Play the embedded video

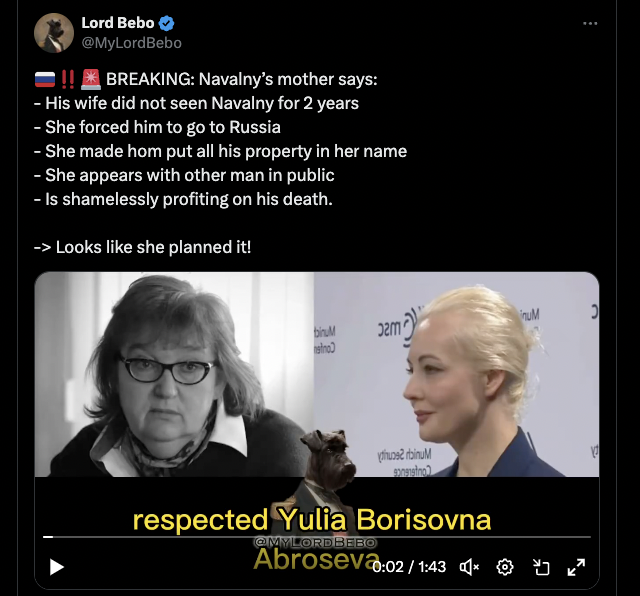coord(57,567)
